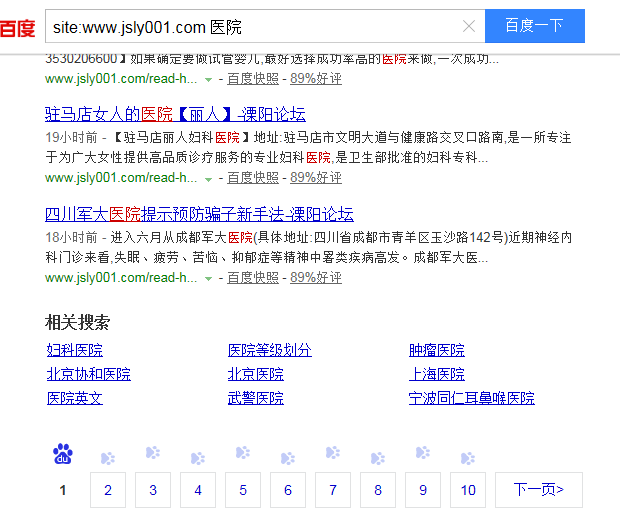Go to the next page with 下一页

click(x=538, y=490)
